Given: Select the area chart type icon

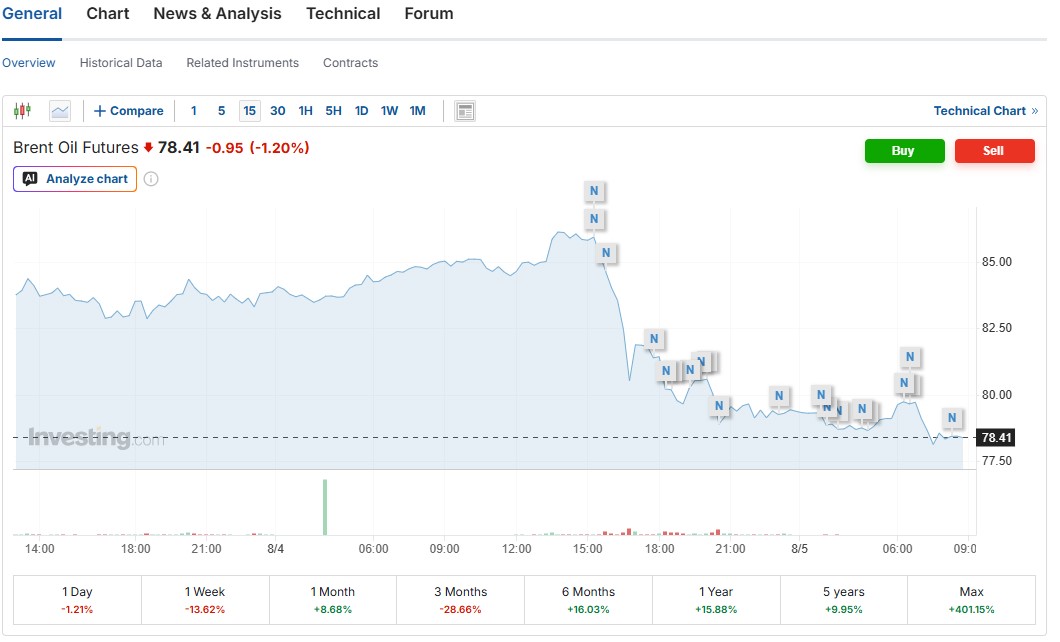Looking at the screenshot, I should [60, 111].
